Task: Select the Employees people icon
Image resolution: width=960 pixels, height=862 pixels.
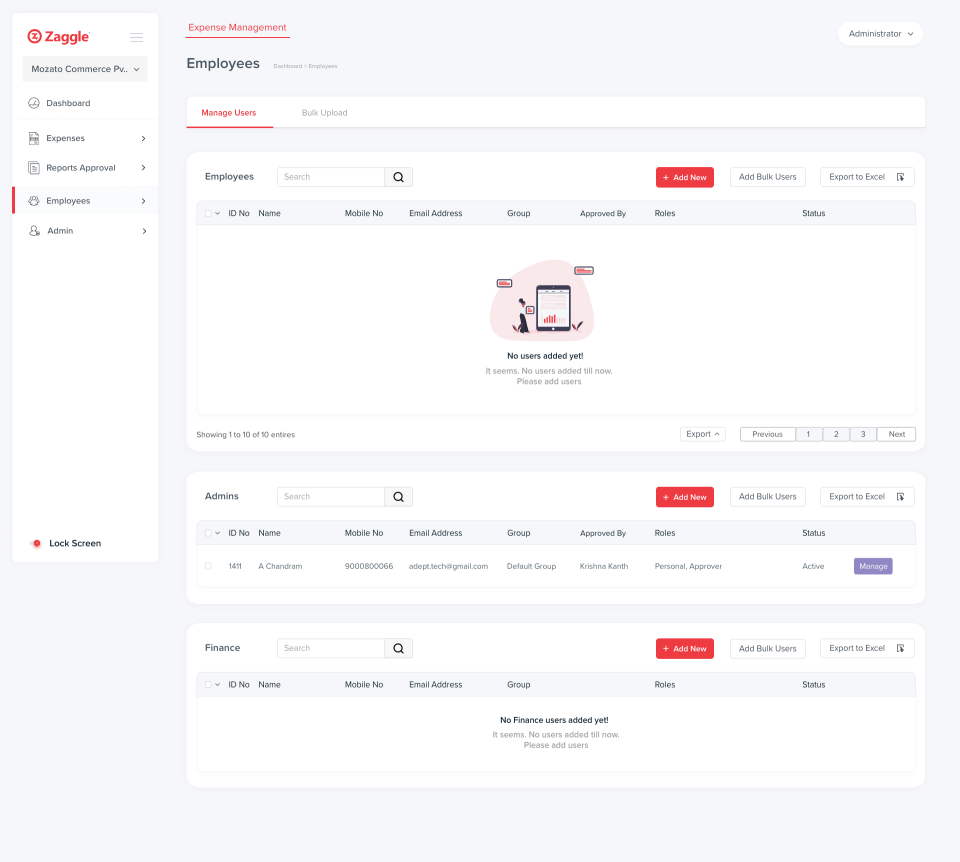Action: pyautogui.click(x=33, y=200)
